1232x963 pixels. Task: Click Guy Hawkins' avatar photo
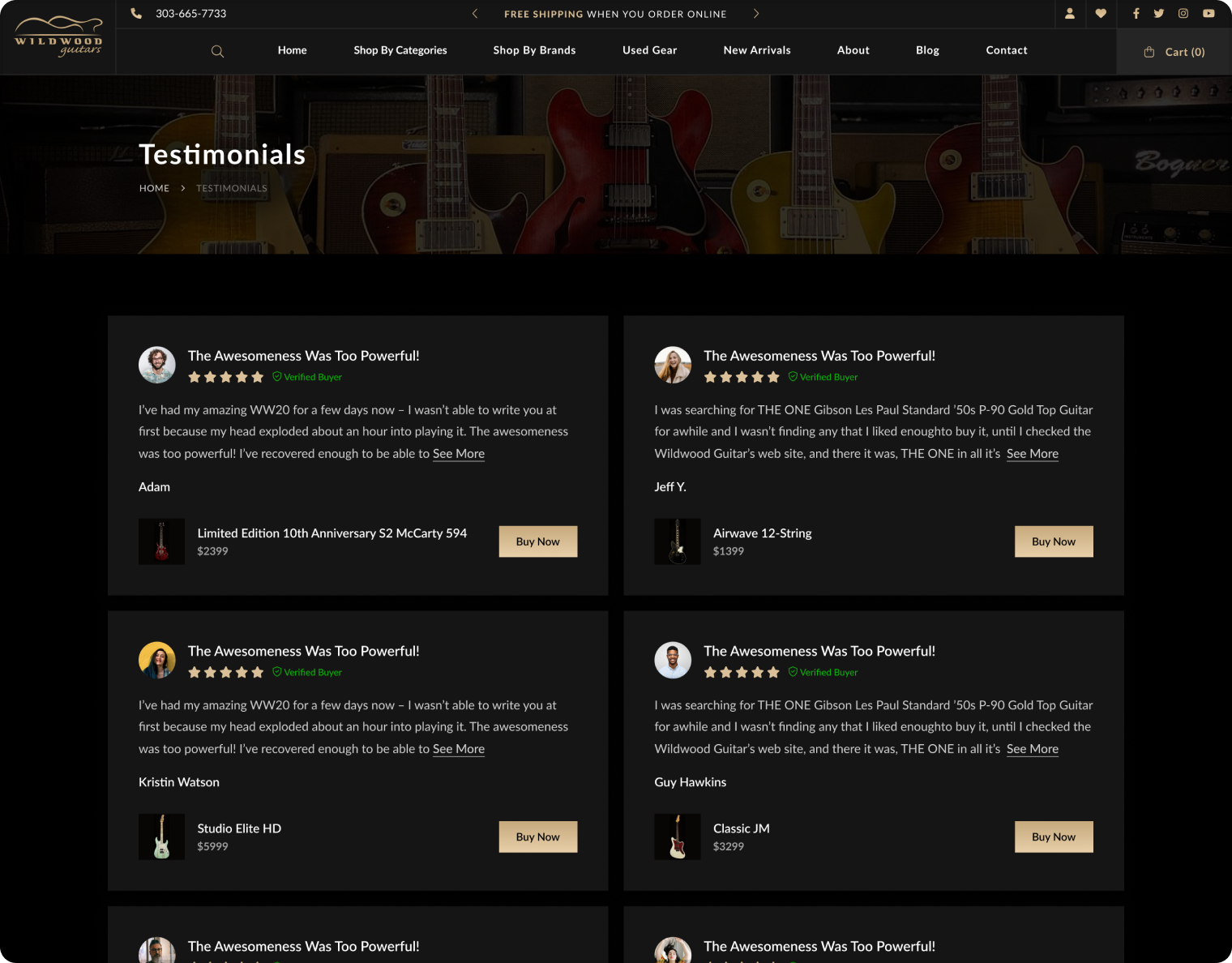pos(673,661)
